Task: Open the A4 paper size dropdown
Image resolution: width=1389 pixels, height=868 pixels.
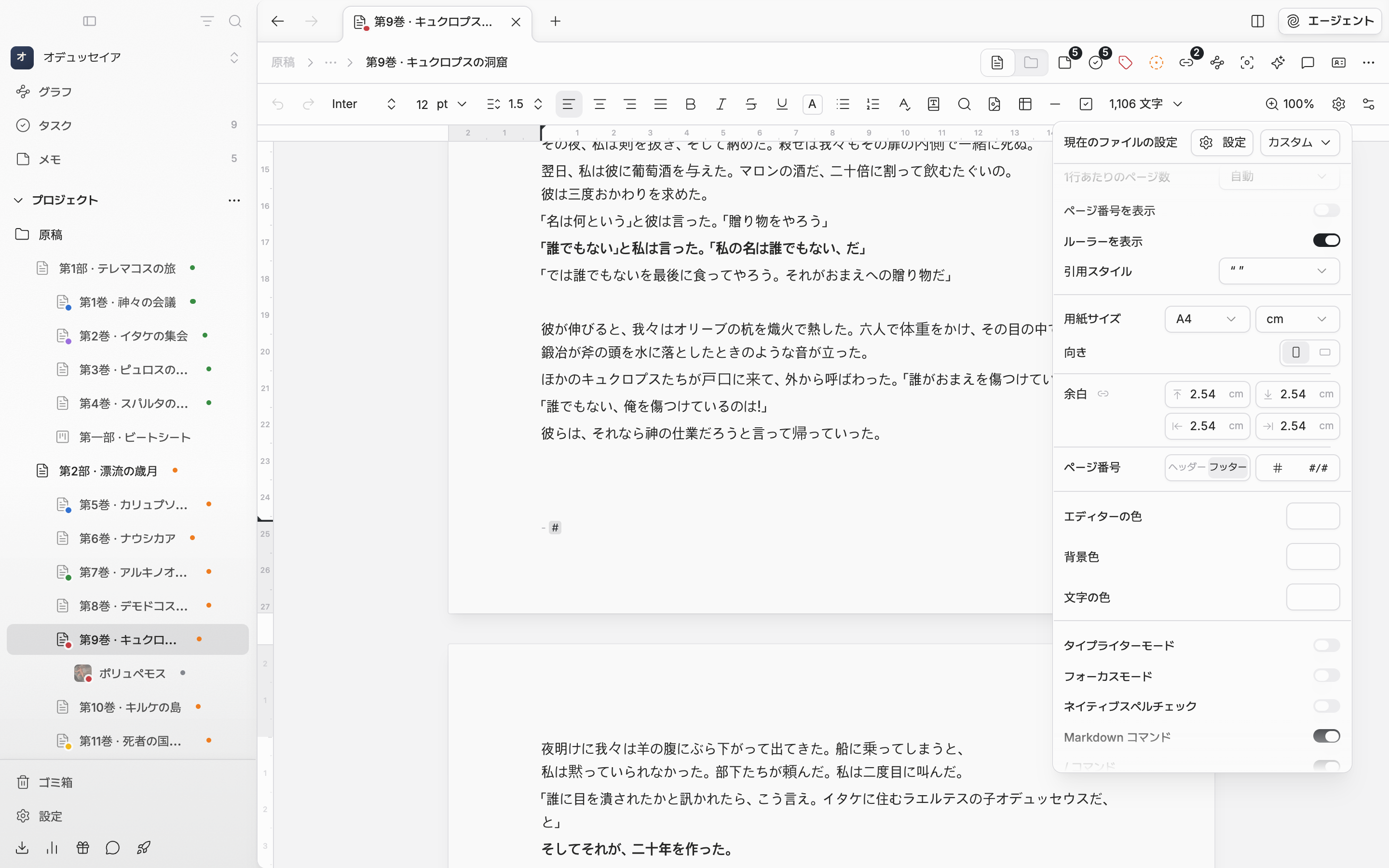Action: coord(1207,319)
